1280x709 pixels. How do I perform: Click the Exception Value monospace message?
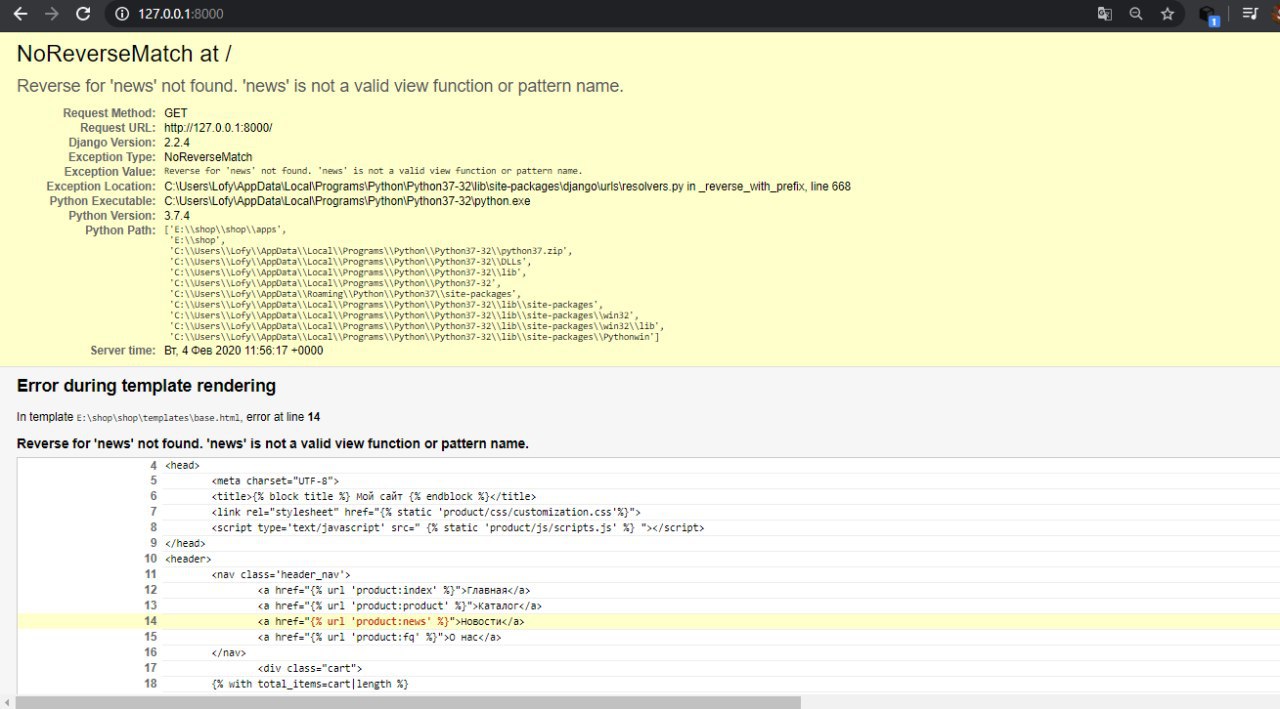coord(373,172)
